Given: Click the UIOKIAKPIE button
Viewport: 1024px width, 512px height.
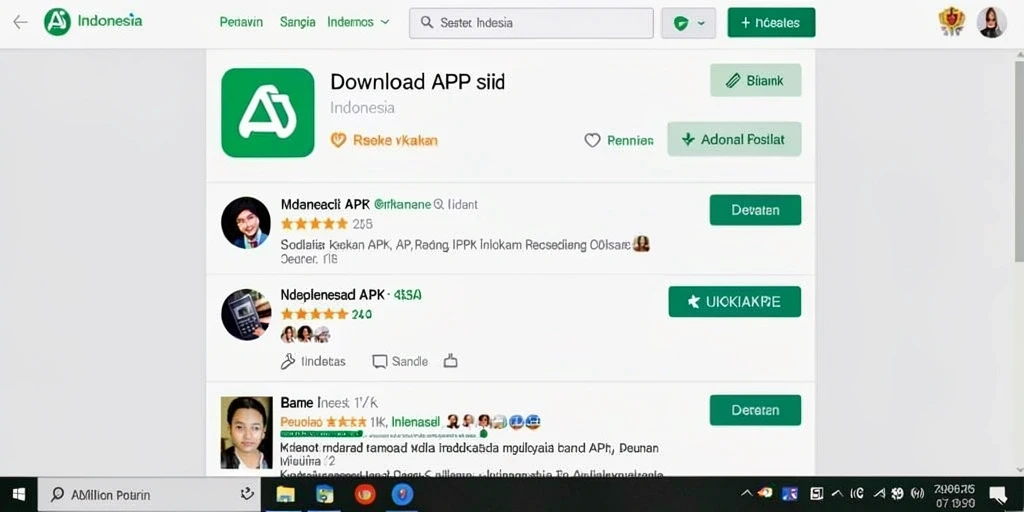Looking at the screenshot, I should (x=735, y=302).
